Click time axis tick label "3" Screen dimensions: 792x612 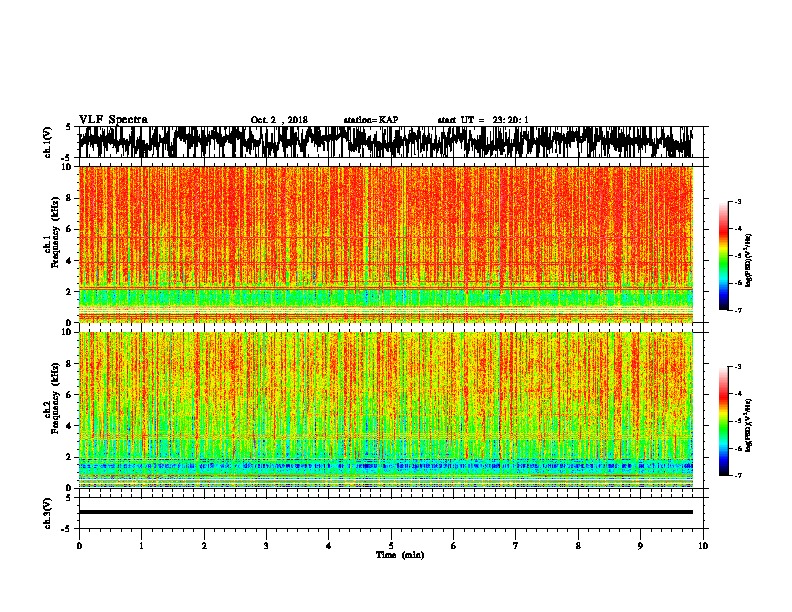coord(266,546)
